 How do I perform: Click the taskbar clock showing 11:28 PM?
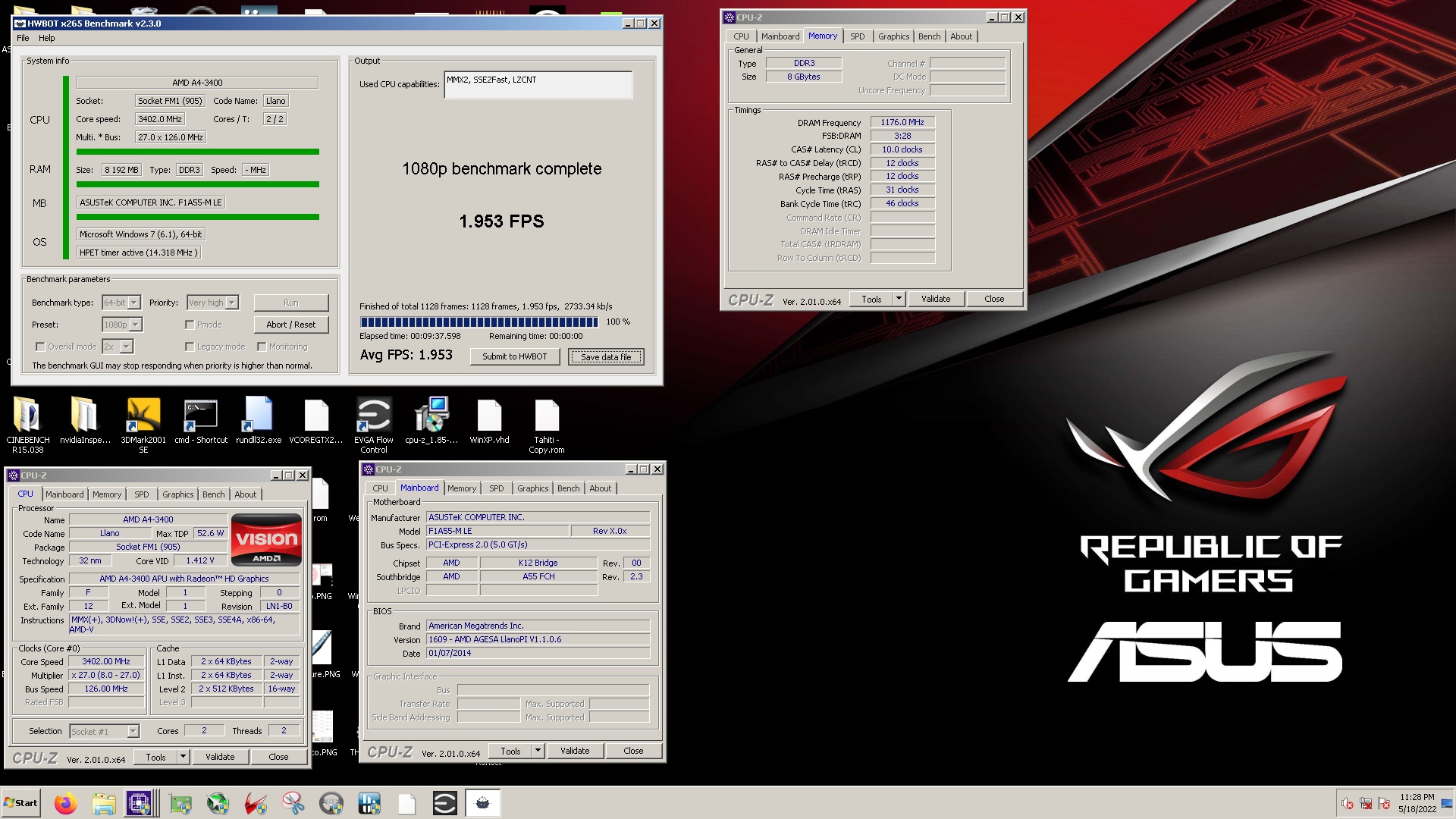(1417, 803)
